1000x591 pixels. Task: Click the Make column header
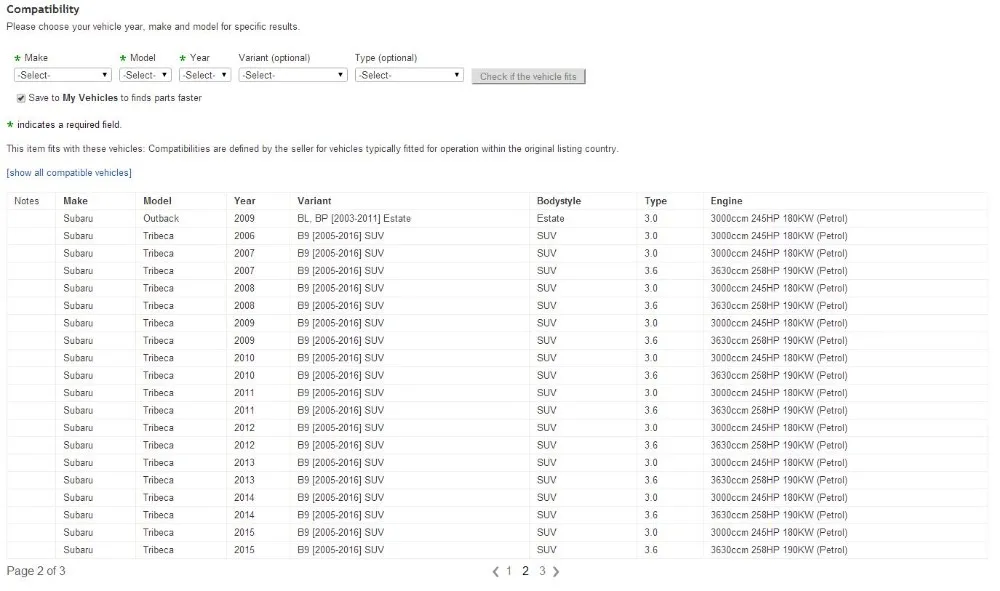click(x=75, y=201)
